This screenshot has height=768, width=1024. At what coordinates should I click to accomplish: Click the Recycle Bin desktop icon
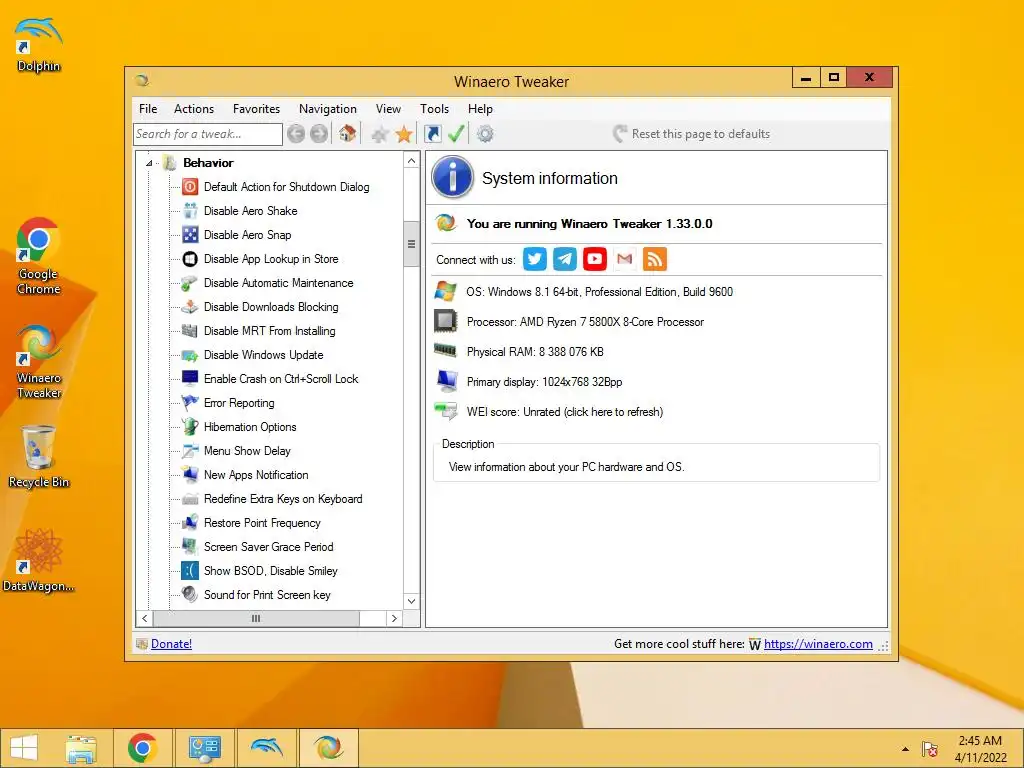pos(39,456)
